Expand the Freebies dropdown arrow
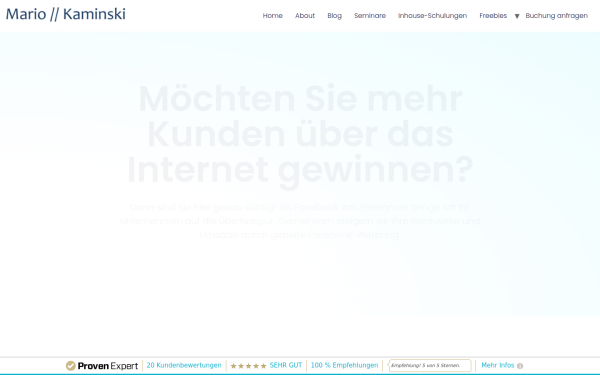The width and height of the screenshot is (600, 375). 517,16
